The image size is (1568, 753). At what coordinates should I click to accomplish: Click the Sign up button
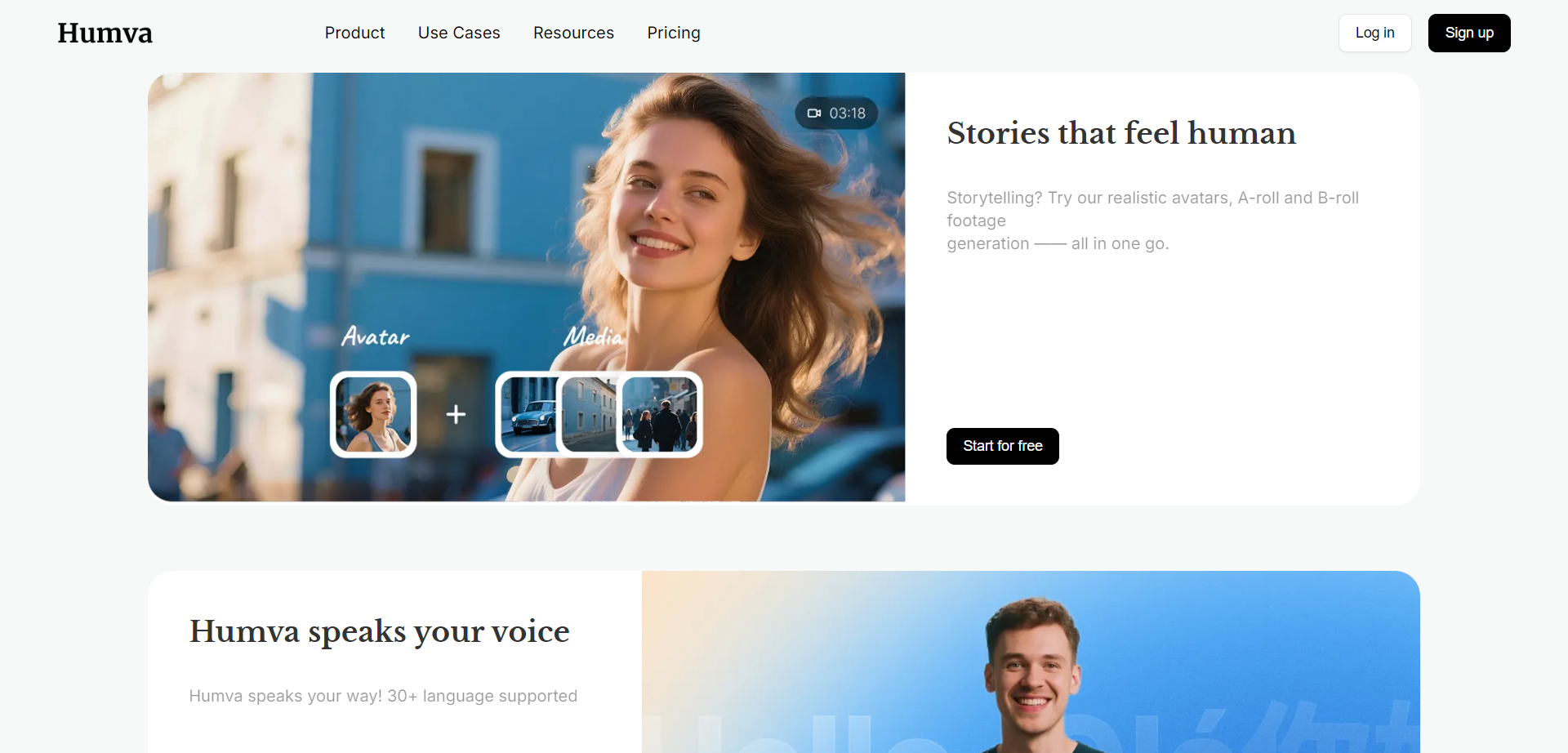[1469, 33]
